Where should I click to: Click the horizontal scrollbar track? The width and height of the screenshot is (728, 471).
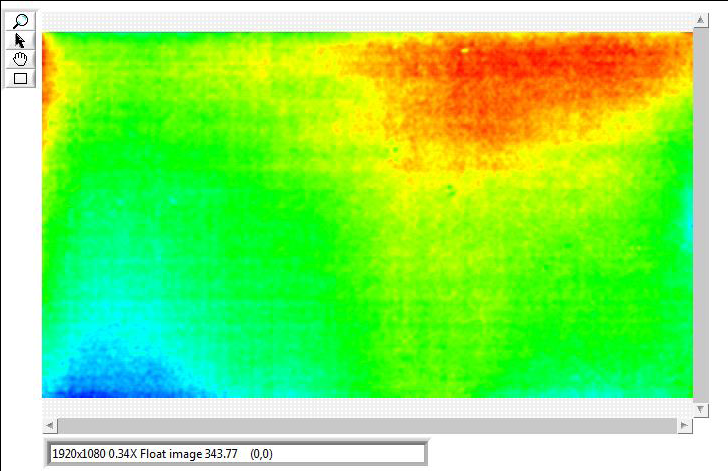pos(367,425)
